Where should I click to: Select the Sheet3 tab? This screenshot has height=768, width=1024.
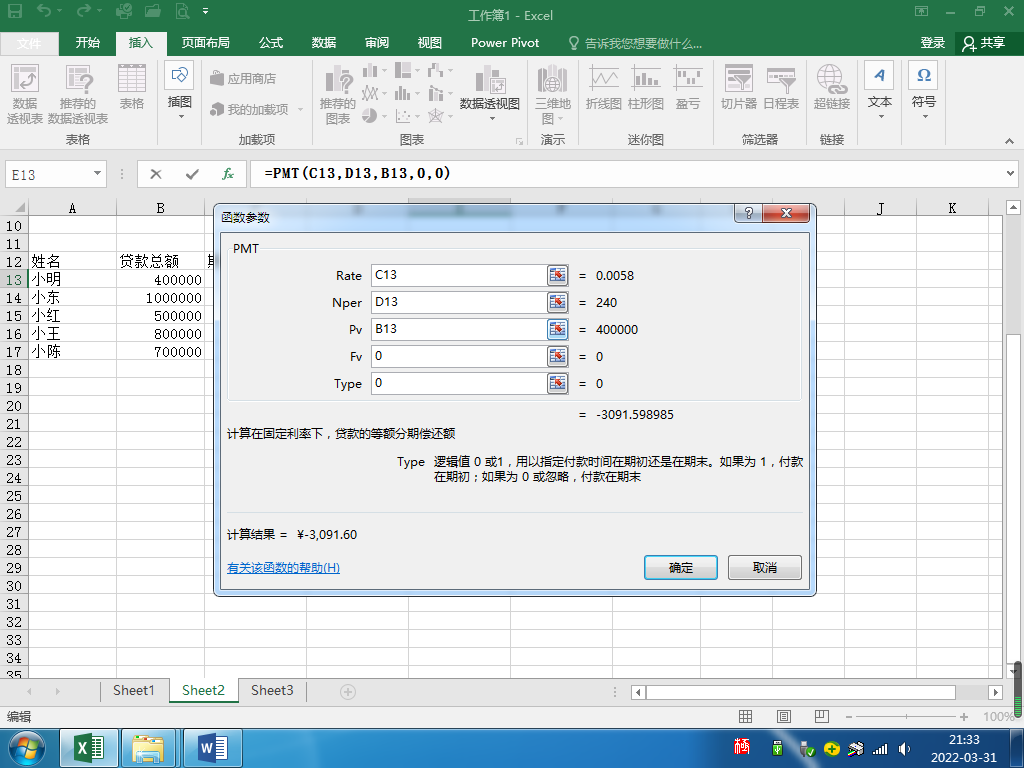[272, 690]
